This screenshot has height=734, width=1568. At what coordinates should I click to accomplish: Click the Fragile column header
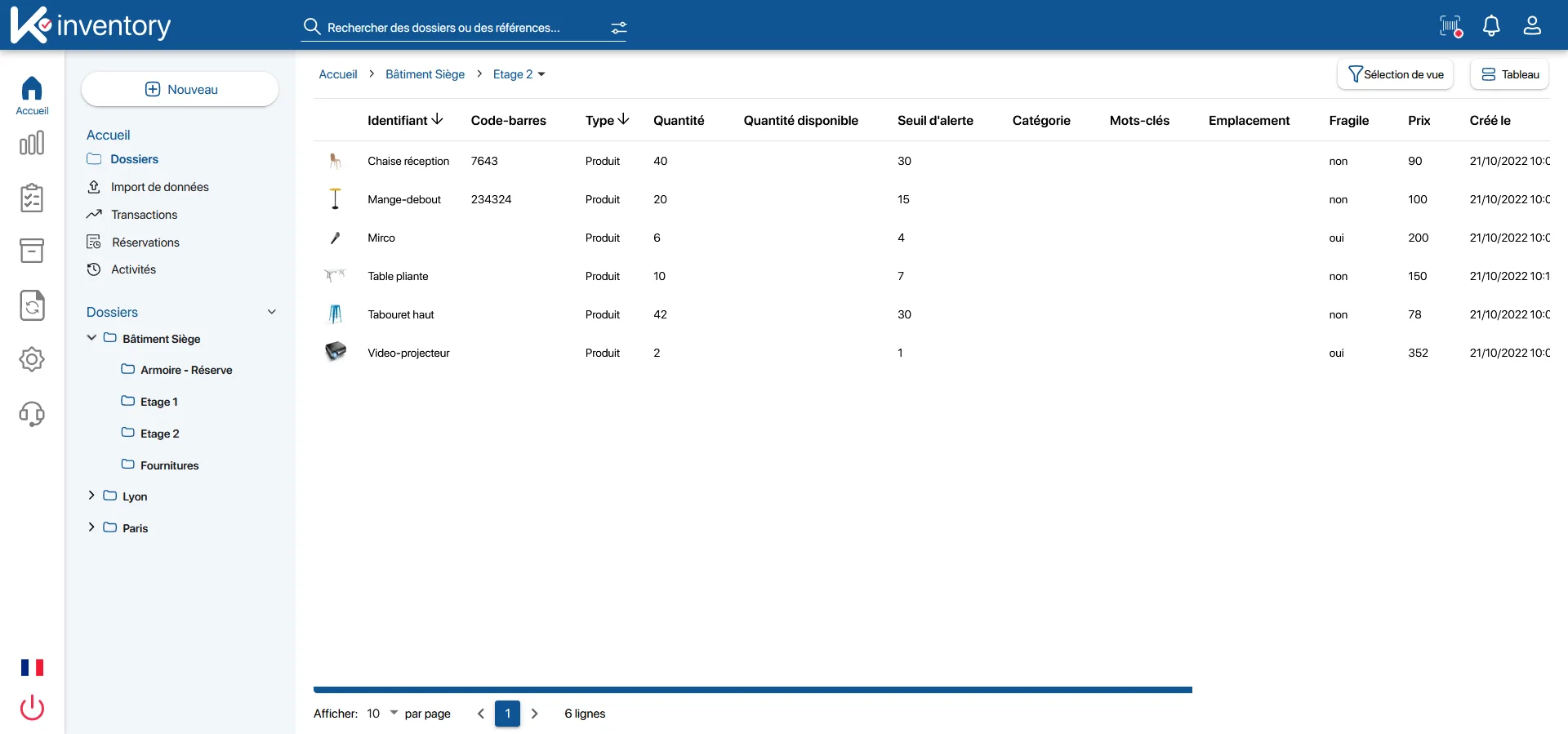pyautogui.click(x=1348, y=120)
